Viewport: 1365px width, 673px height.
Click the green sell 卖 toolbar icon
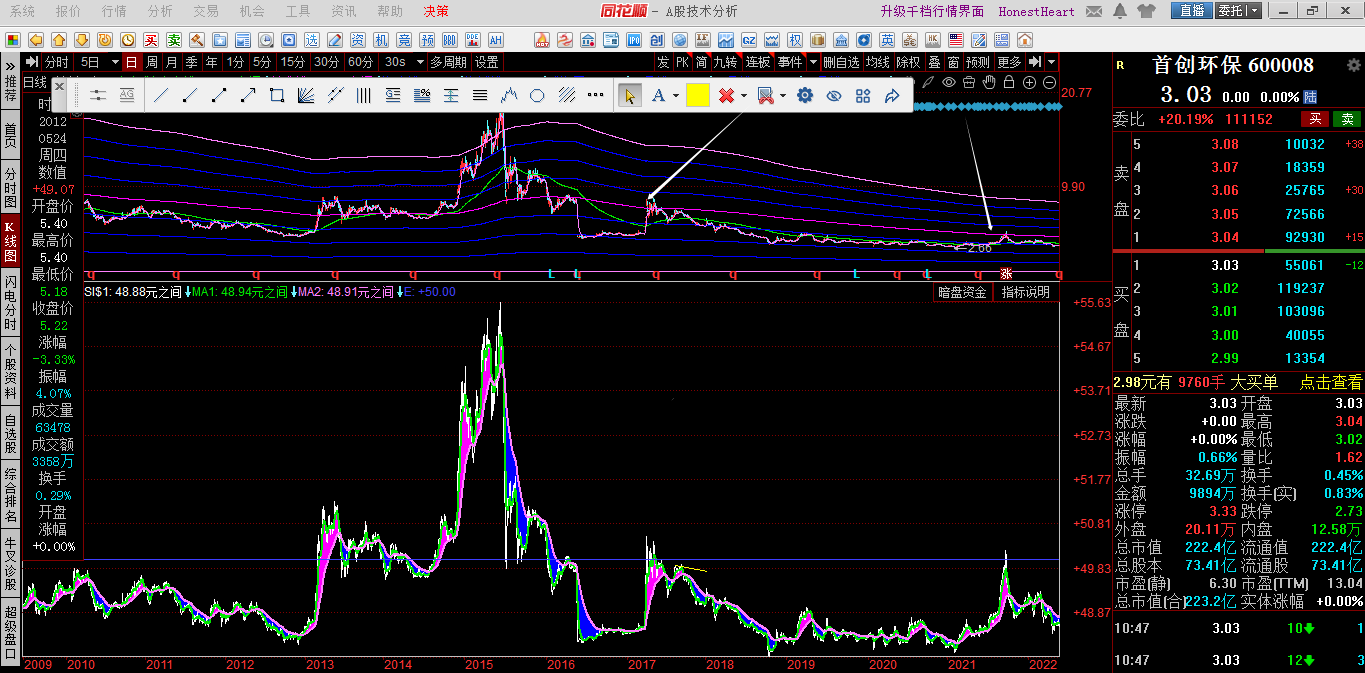pyautogui.click(x=173, y=40)
